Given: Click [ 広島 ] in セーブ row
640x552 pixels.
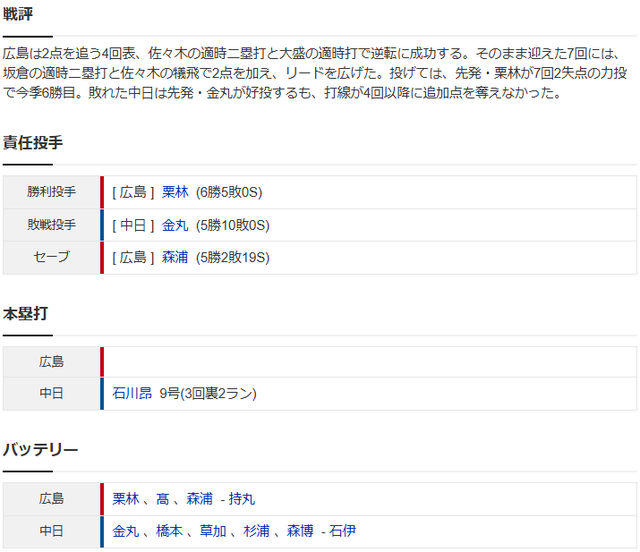Looking at the screenshot, I should [x=133, y=257].
